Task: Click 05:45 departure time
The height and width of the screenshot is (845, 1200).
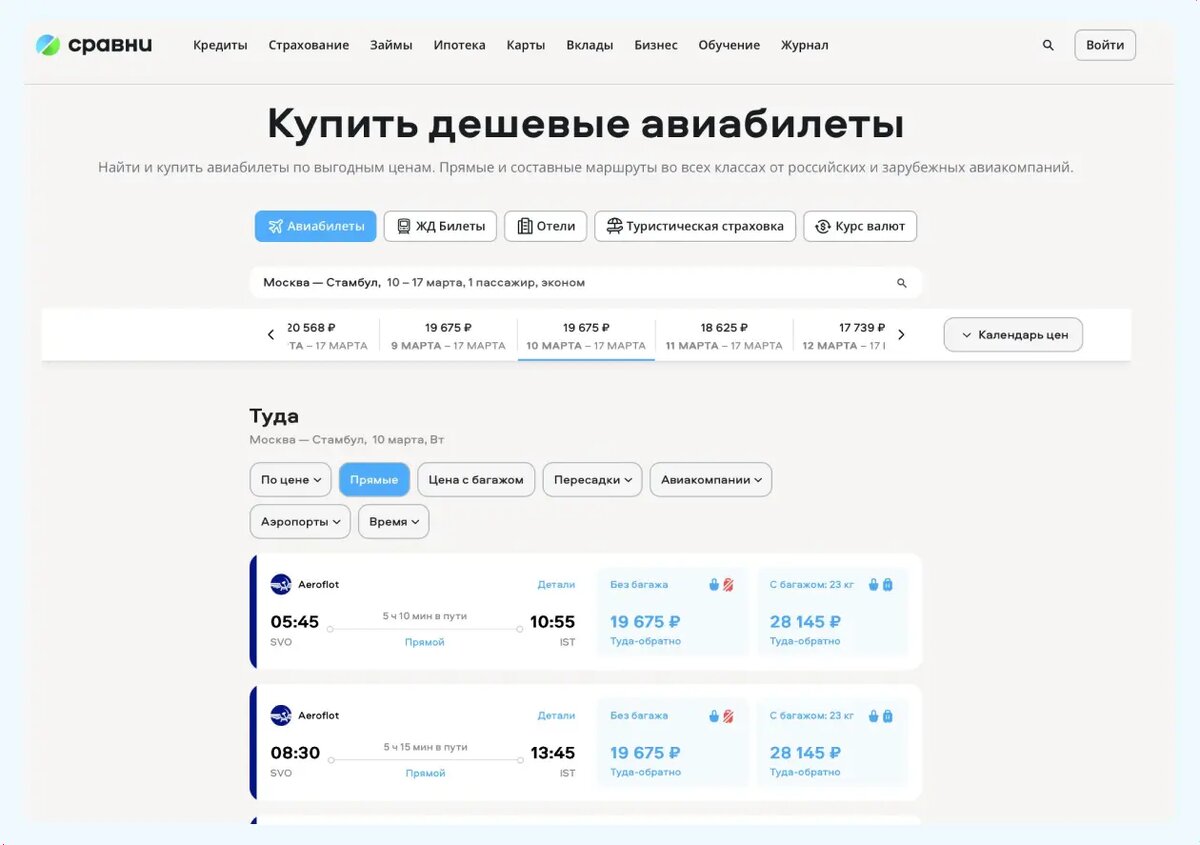Action: point(295,622)
